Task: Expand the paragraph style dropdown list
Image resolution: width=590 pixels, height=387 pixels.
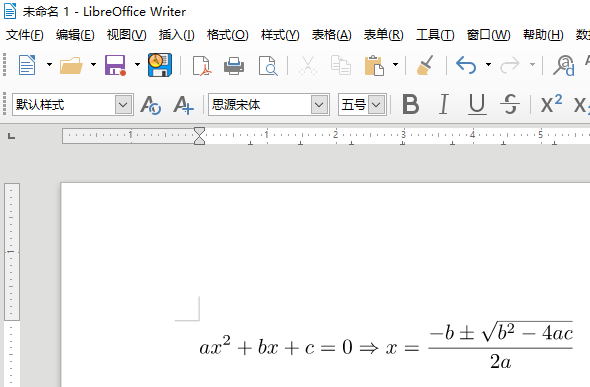Action: tap(123, 105)
